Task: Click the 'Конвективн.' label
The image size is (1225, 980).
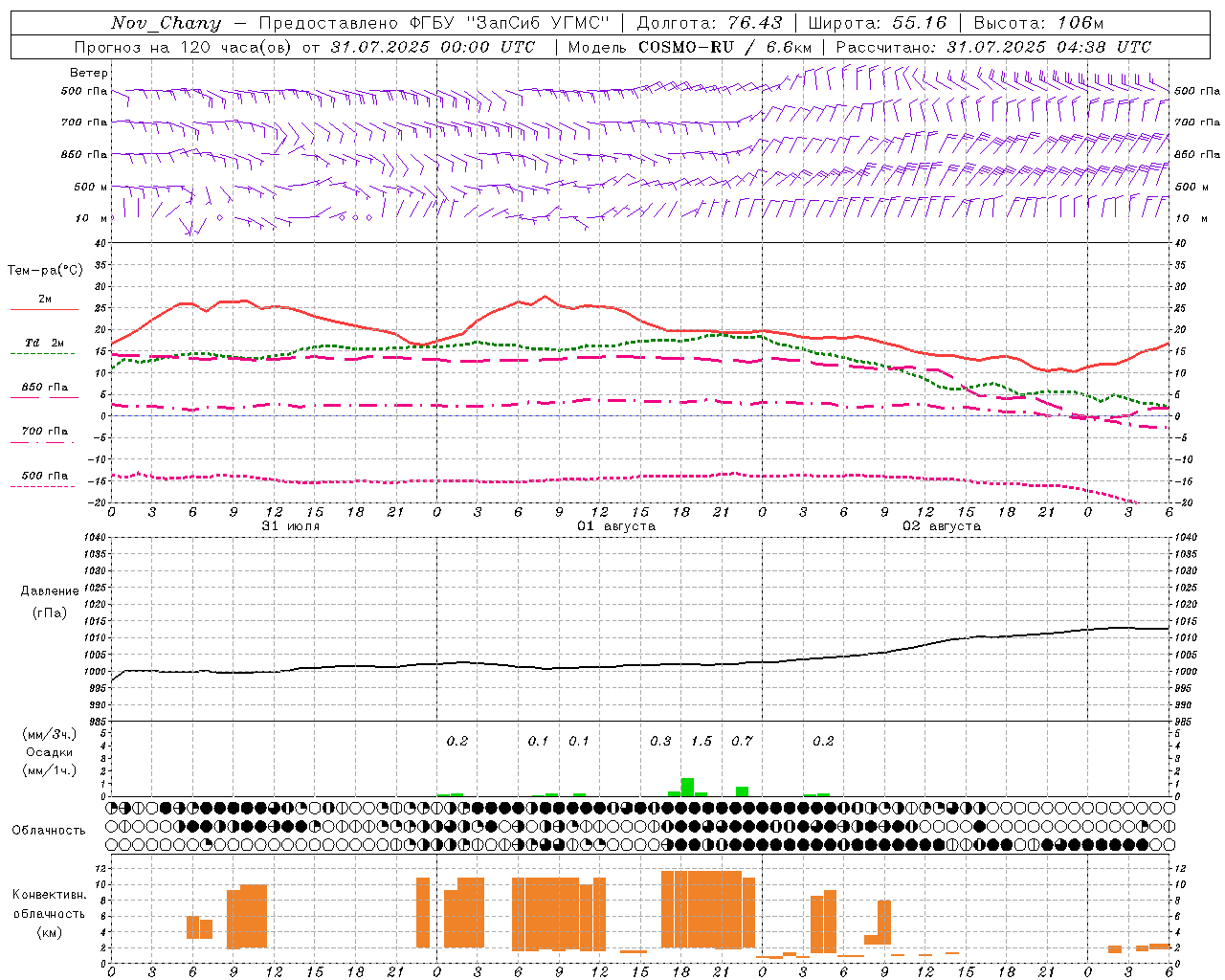Action: click(x=50, y=895)
